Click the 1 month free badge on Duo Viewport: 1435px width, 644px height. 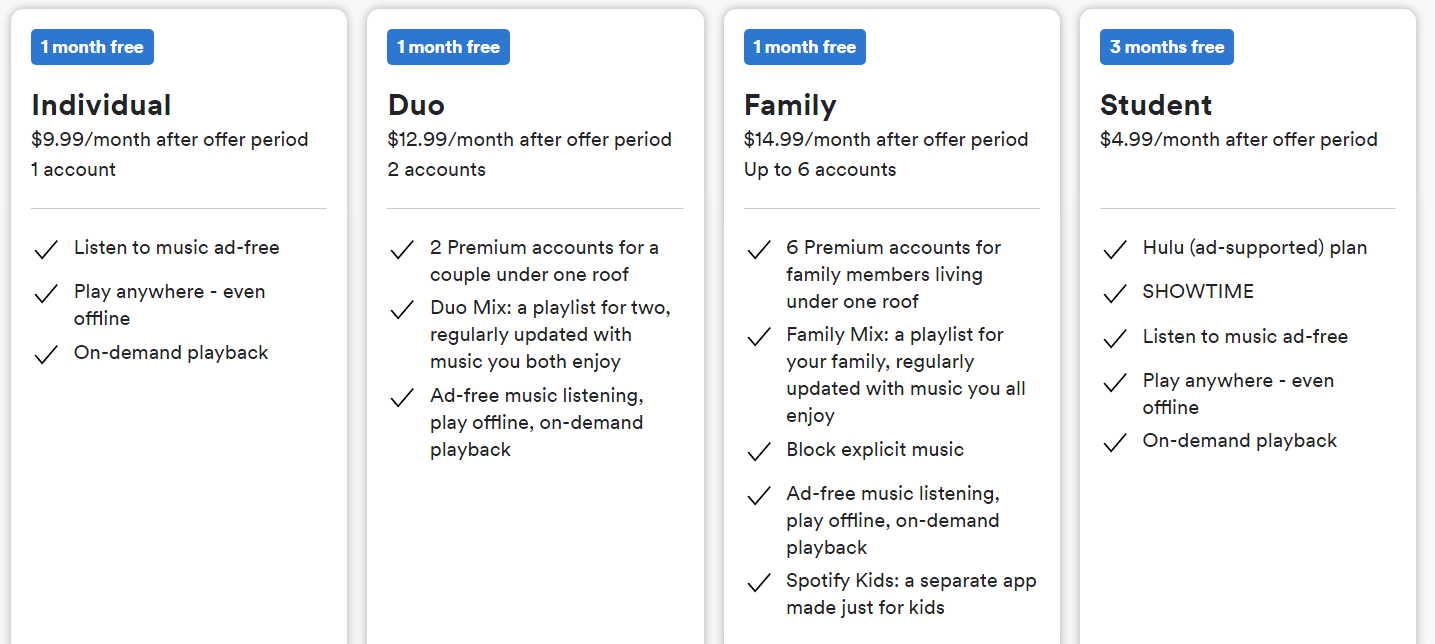pyautogui.click(x=448, y=47)
